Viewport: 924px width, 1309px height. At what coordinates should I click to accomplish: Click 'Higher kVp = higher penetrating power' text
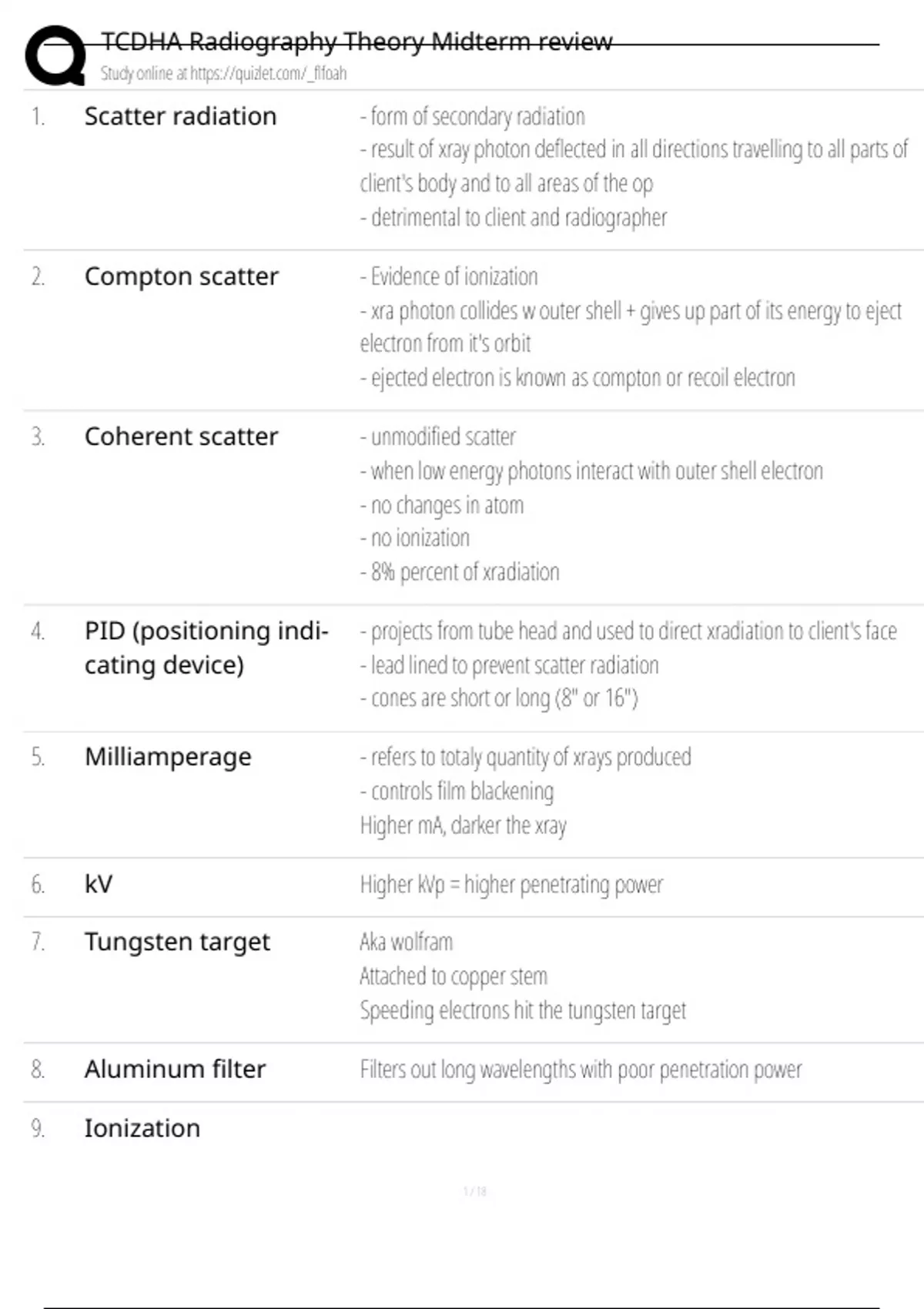point(511,885)
